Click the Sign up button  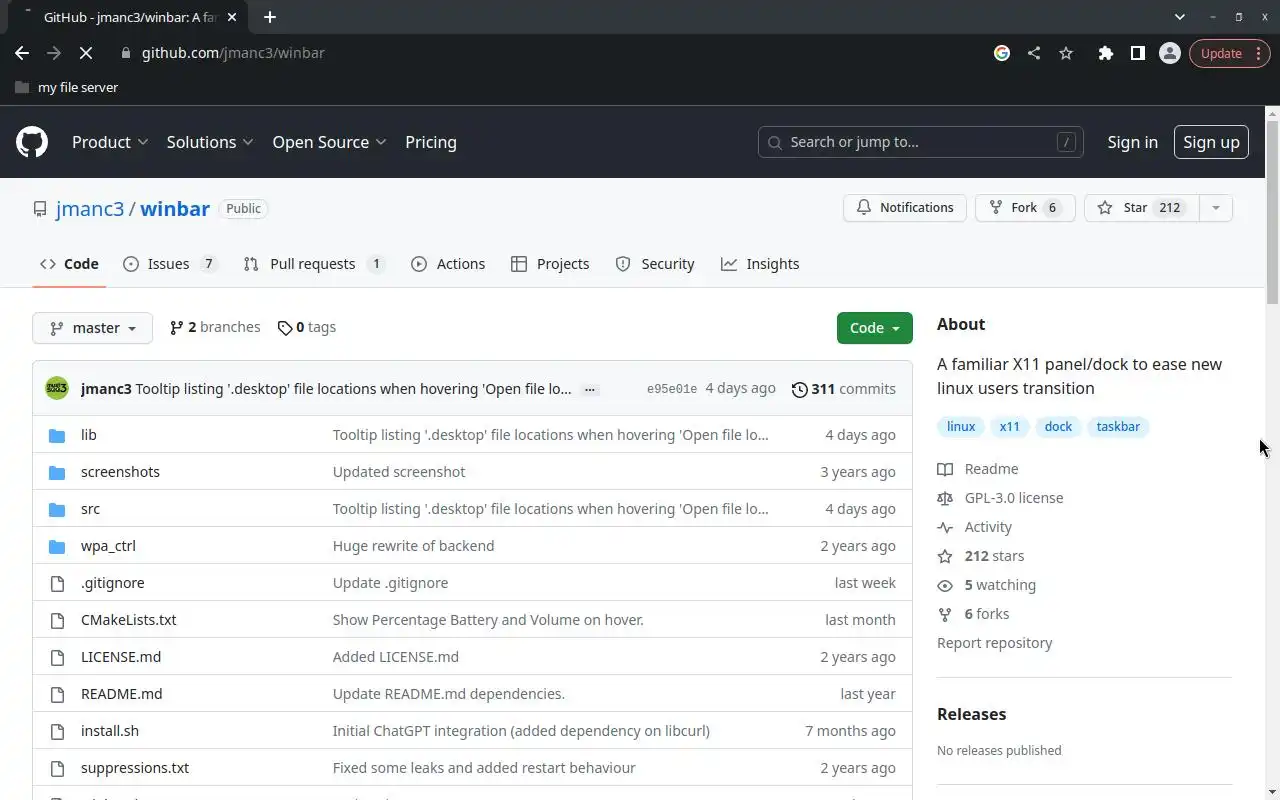(1211, 142)
